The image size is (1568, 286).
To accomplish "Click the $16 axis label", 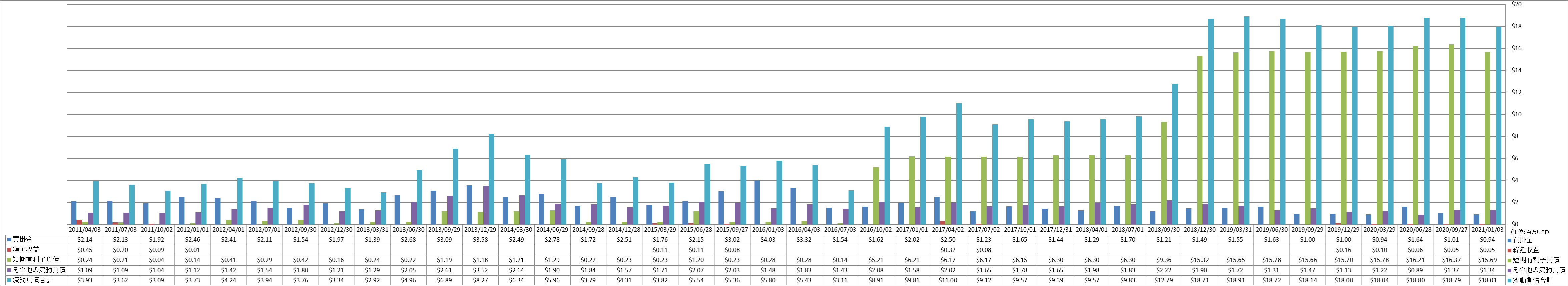I will [x=1516, y=49].
